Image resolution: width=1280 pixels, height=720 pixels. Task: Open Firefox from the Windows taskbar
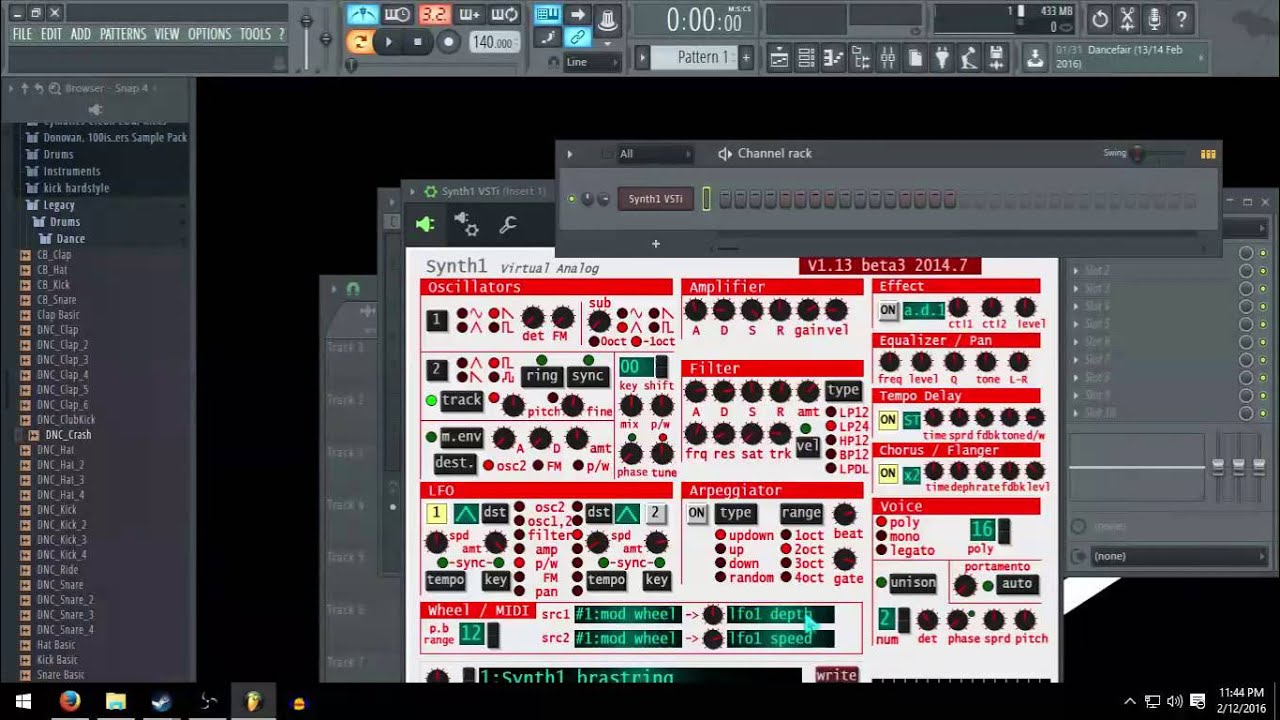tap(70, 701)
